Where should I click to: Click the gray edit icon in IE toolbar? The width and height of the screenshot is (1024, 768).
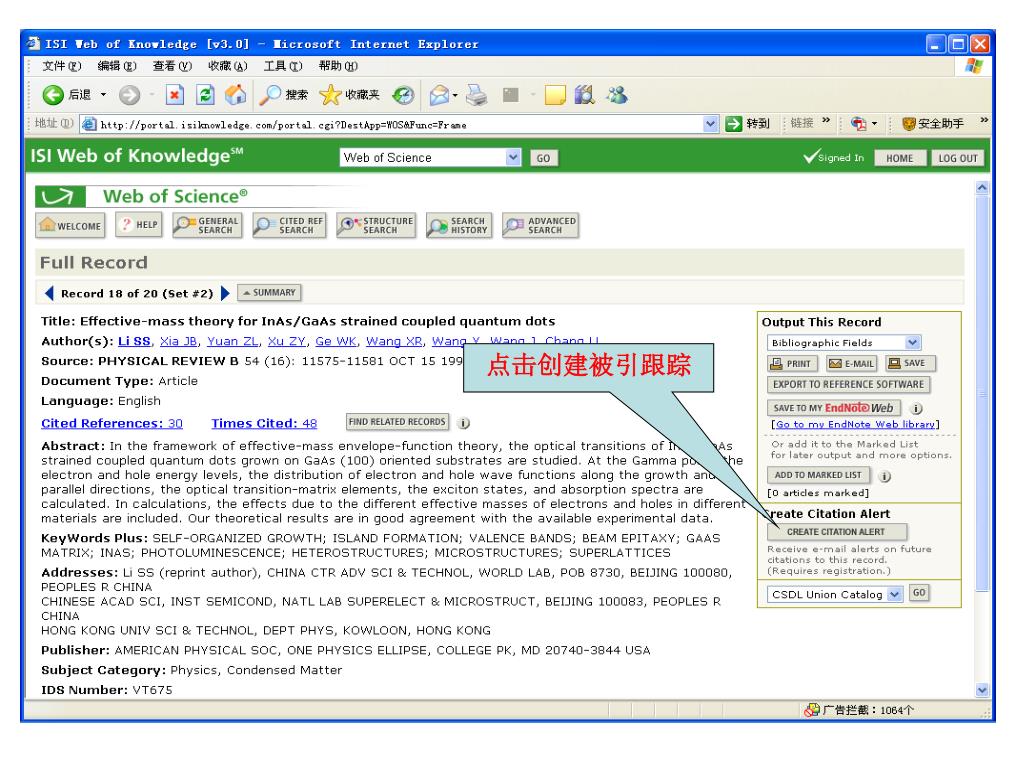pyautogui.click(x=511, y=95)
